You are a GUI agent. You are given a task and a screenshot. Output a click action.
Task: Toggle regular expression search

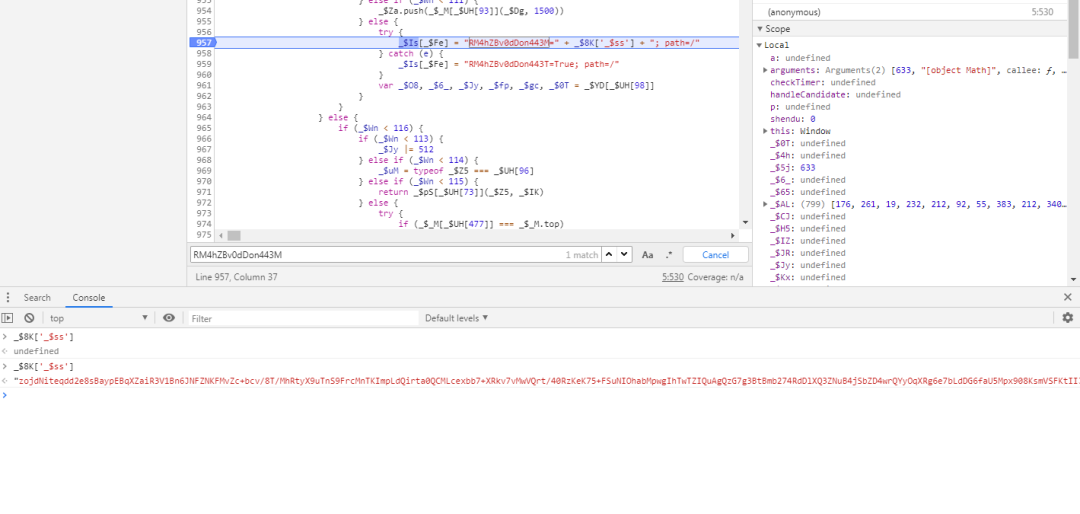pyautogui.click(x=669, y=255)
